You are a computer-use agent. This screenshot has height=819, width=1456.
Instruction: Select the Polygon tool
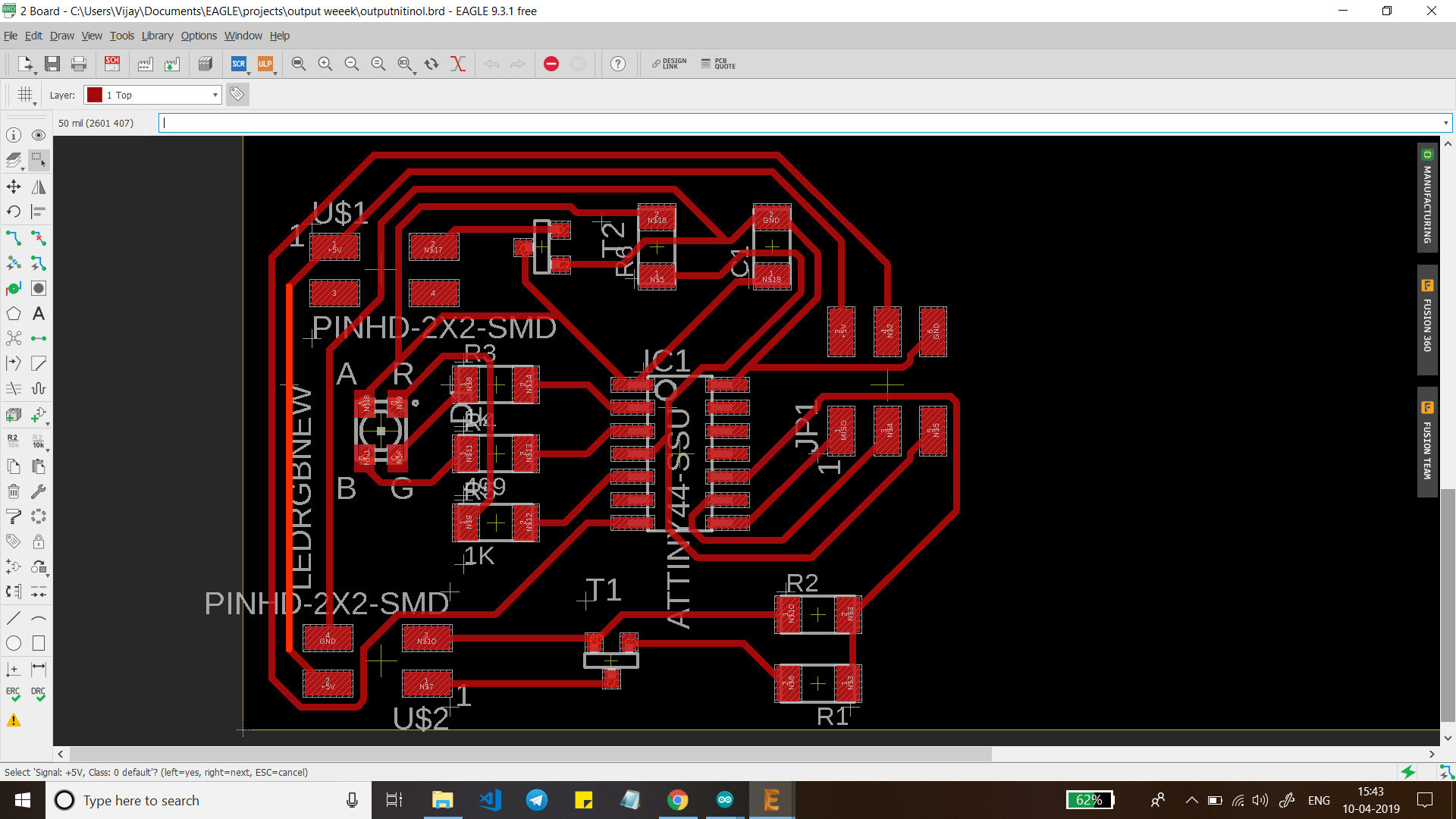(x=14, y=313)
